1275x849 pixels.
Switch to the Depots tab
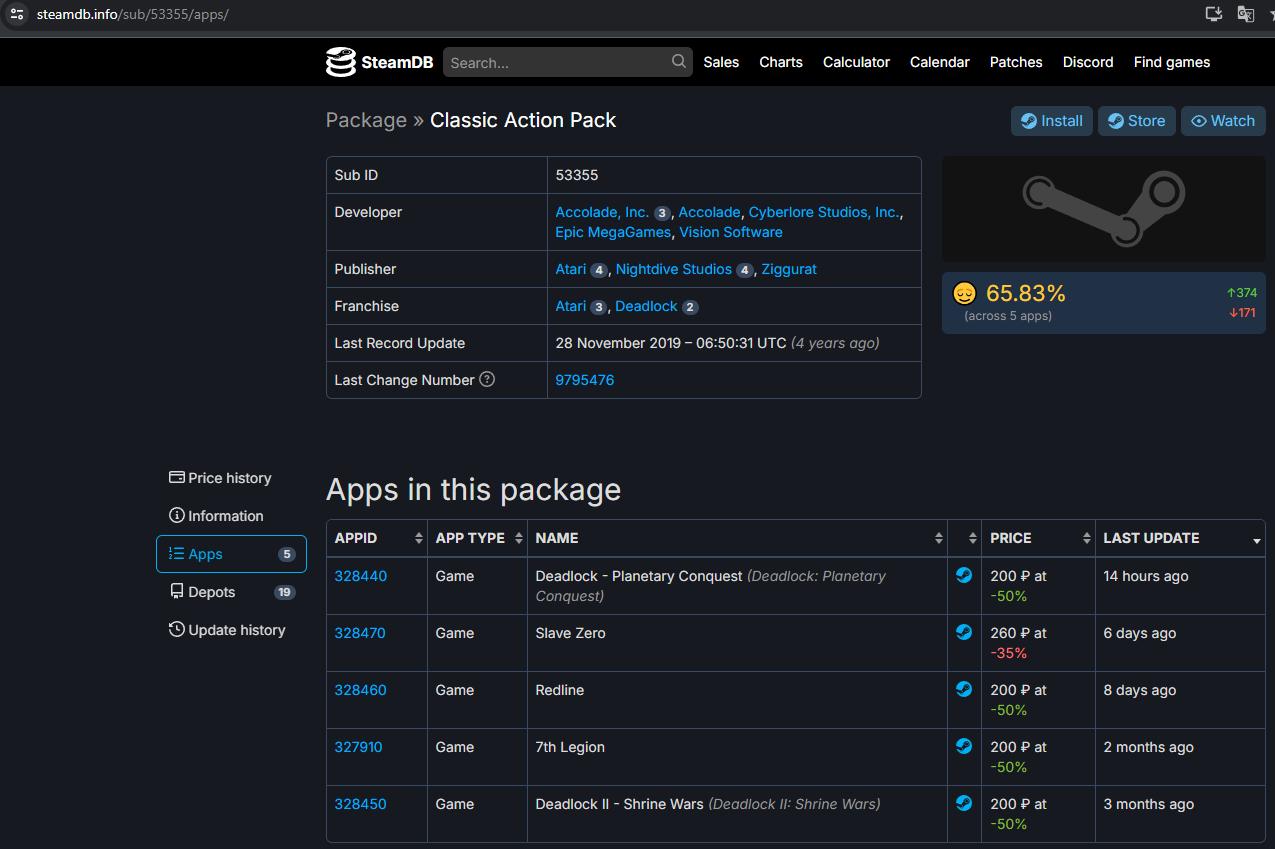click(x=231, y=592)
